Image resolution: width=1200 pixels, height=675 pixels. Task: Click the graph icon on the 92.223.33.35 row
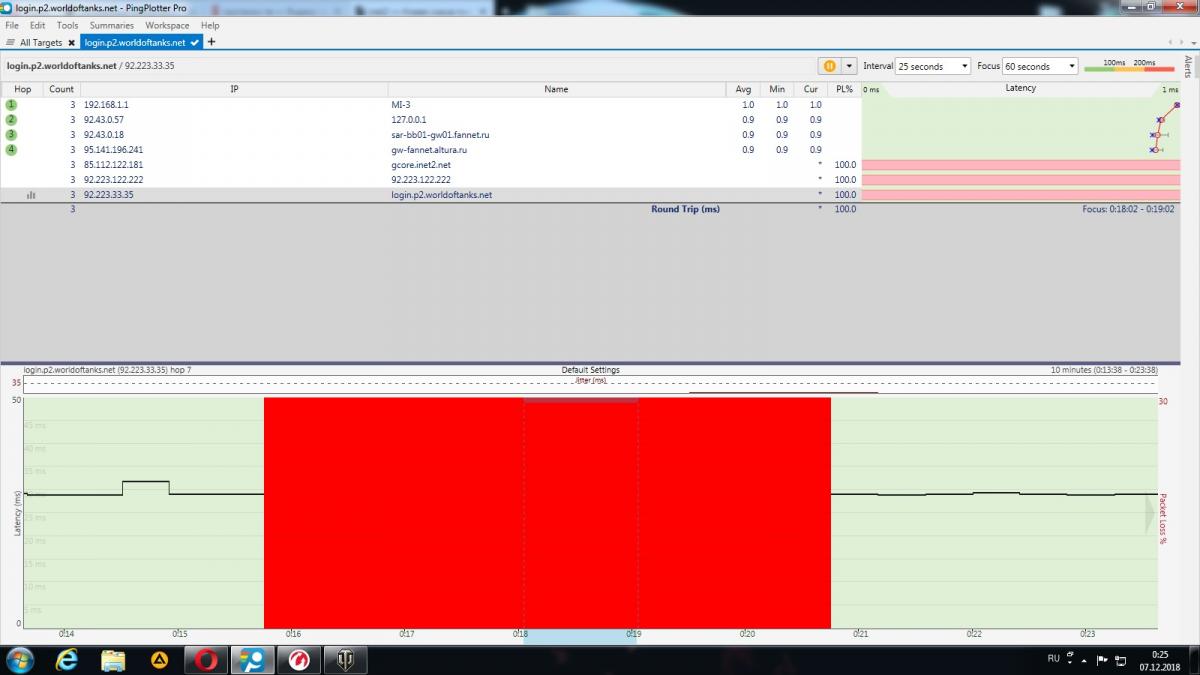[x=31, y=195]
